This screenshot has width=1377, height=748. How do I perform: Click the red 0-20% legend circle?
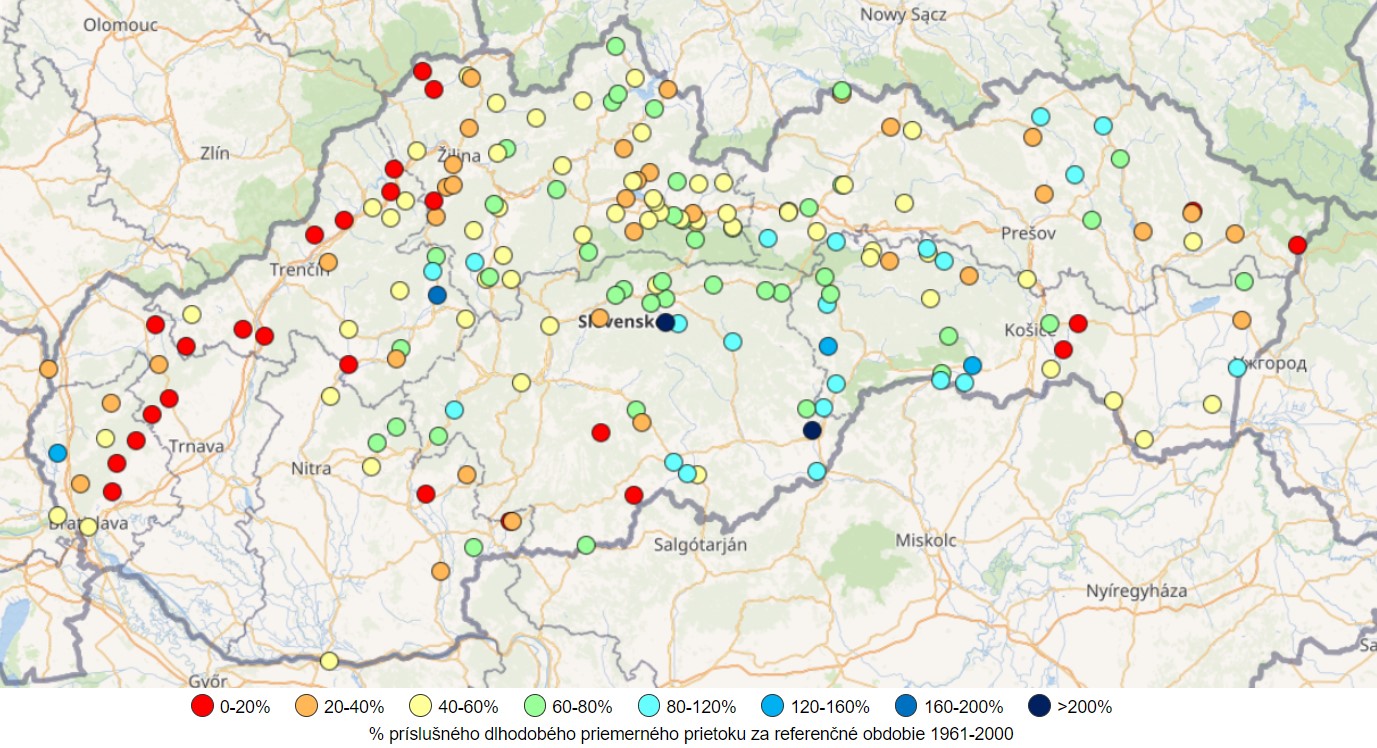[203, 706]
